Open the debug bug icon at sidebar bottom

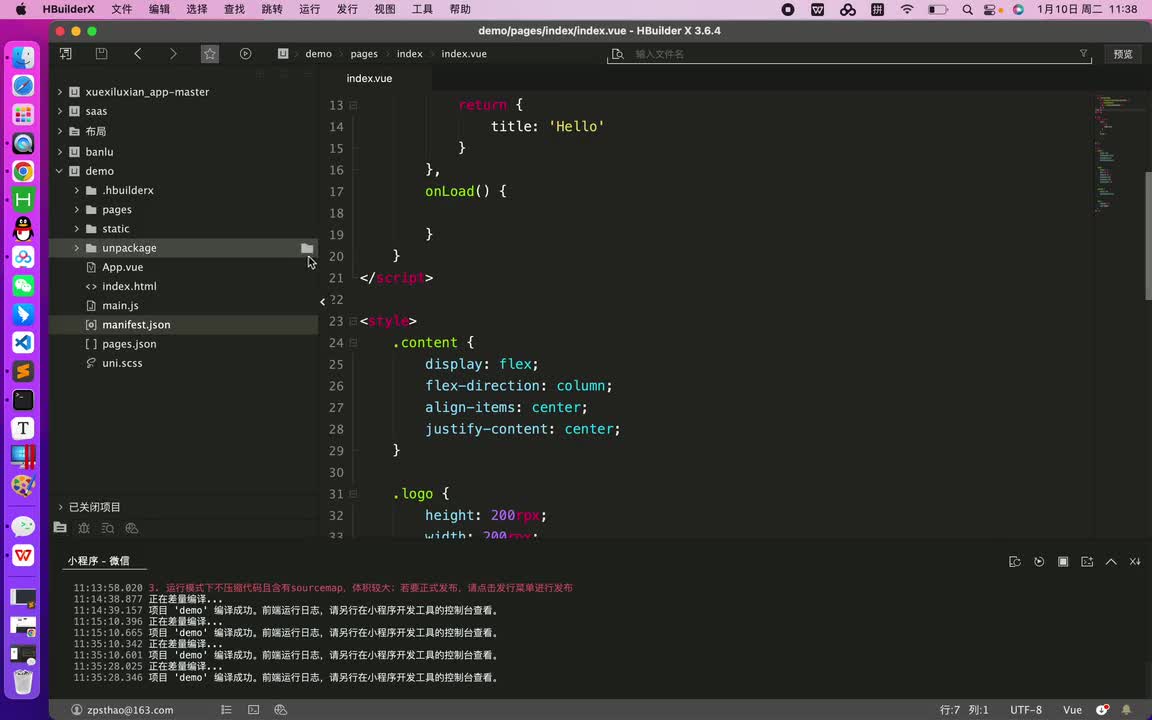coord(84,528)
